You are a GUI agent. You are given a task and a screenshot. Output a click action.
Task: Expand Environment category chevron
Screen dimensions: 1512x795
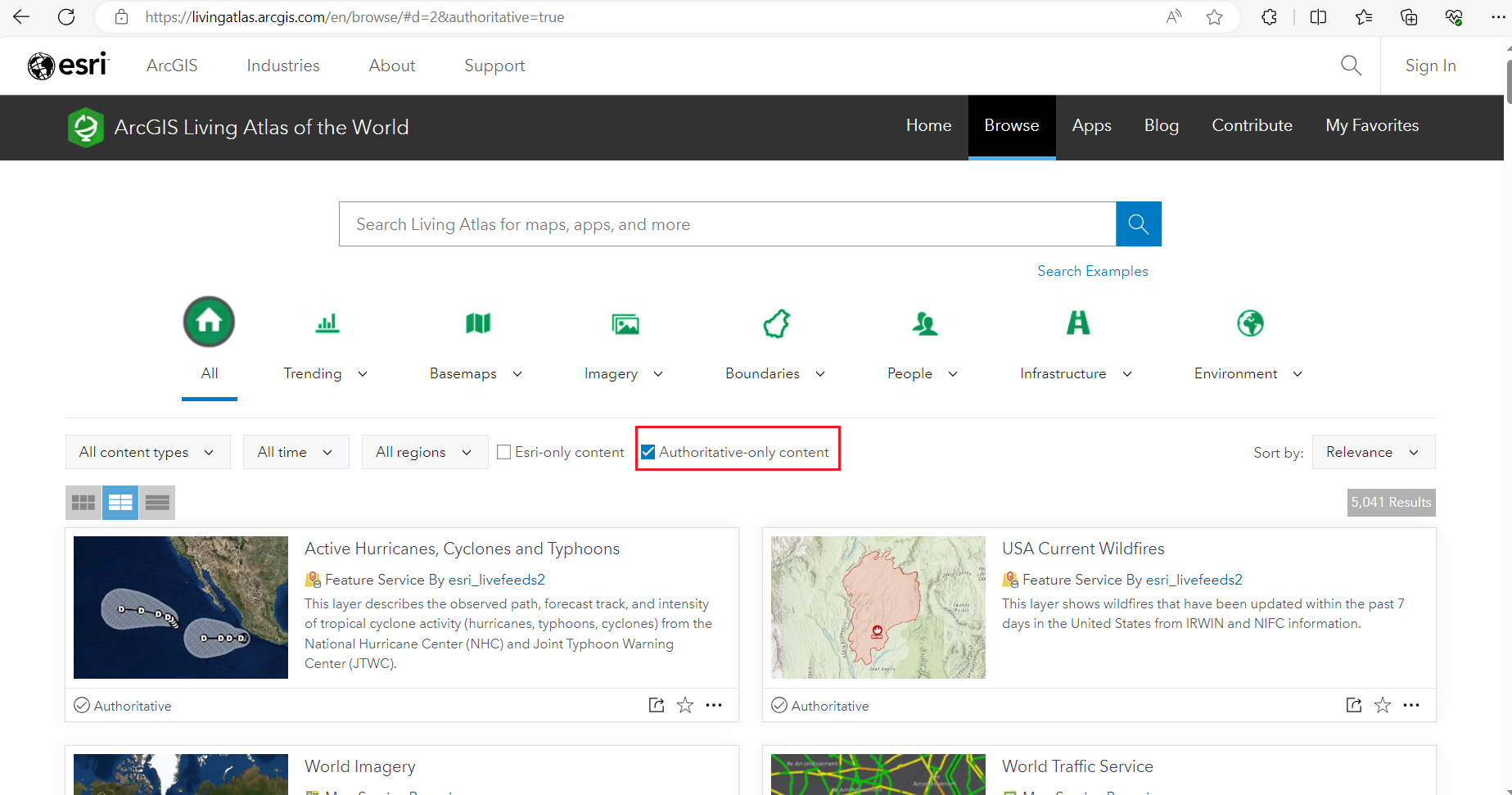pos(1298,374)
